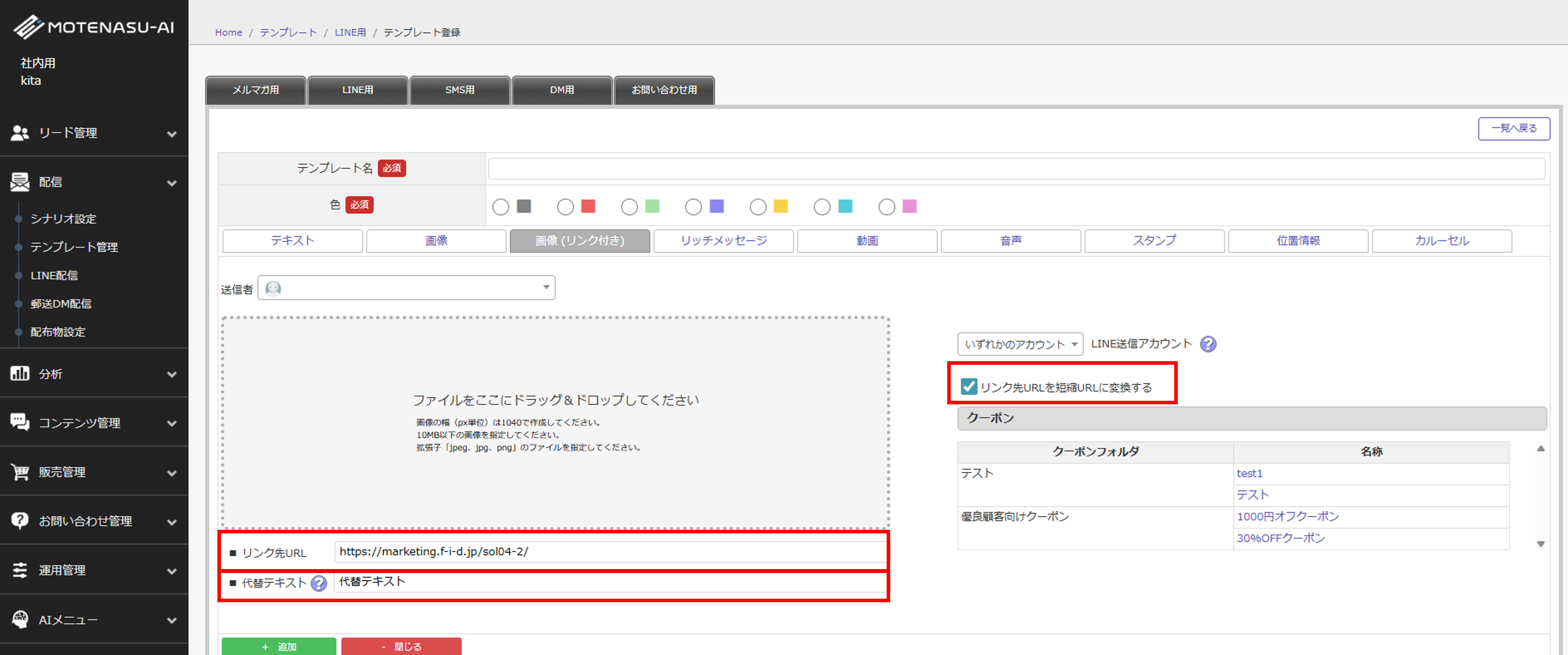
Task: Open the 送信者 sender dropdown
Action: pos(406,288)
